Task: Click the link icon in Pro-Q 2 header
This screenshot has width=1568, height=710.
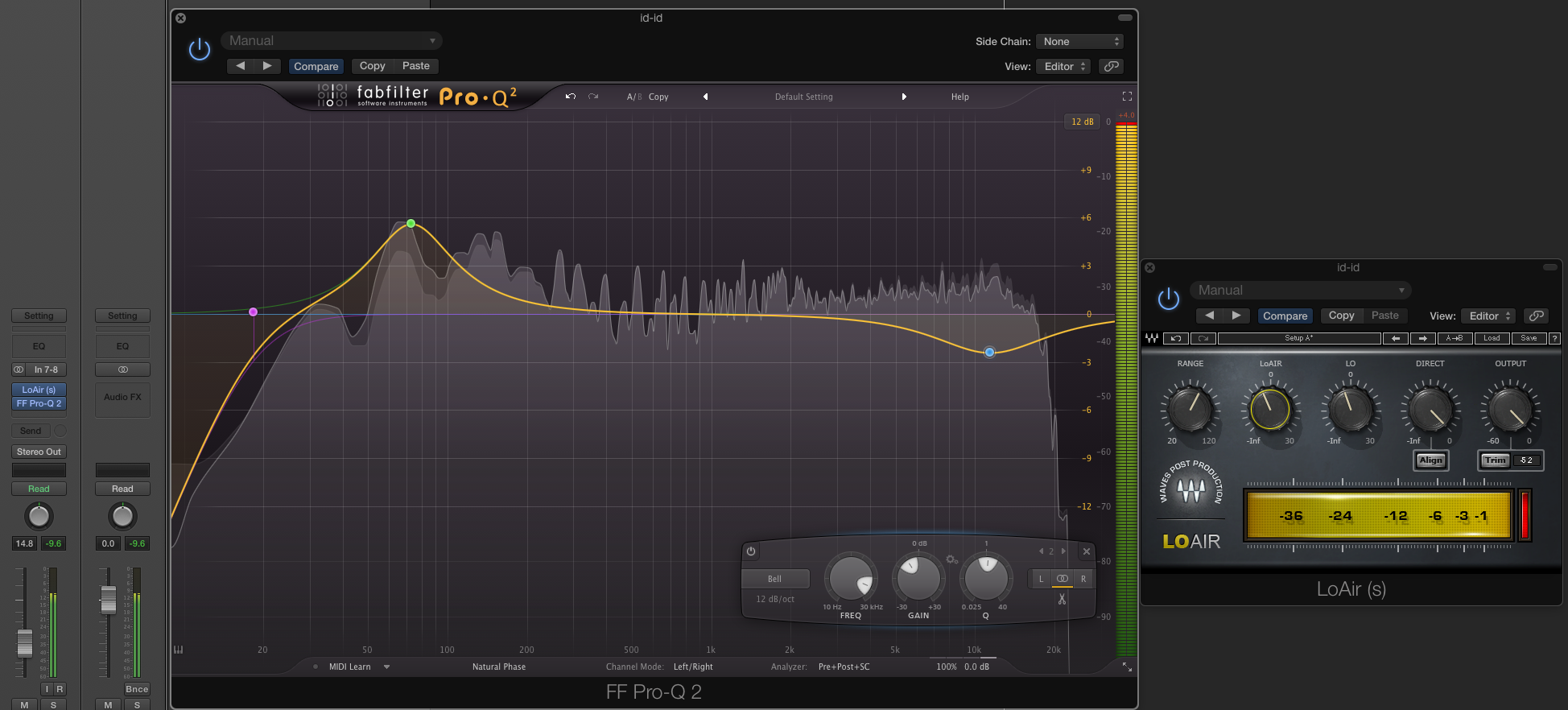Action: [x=1112, y=66]
